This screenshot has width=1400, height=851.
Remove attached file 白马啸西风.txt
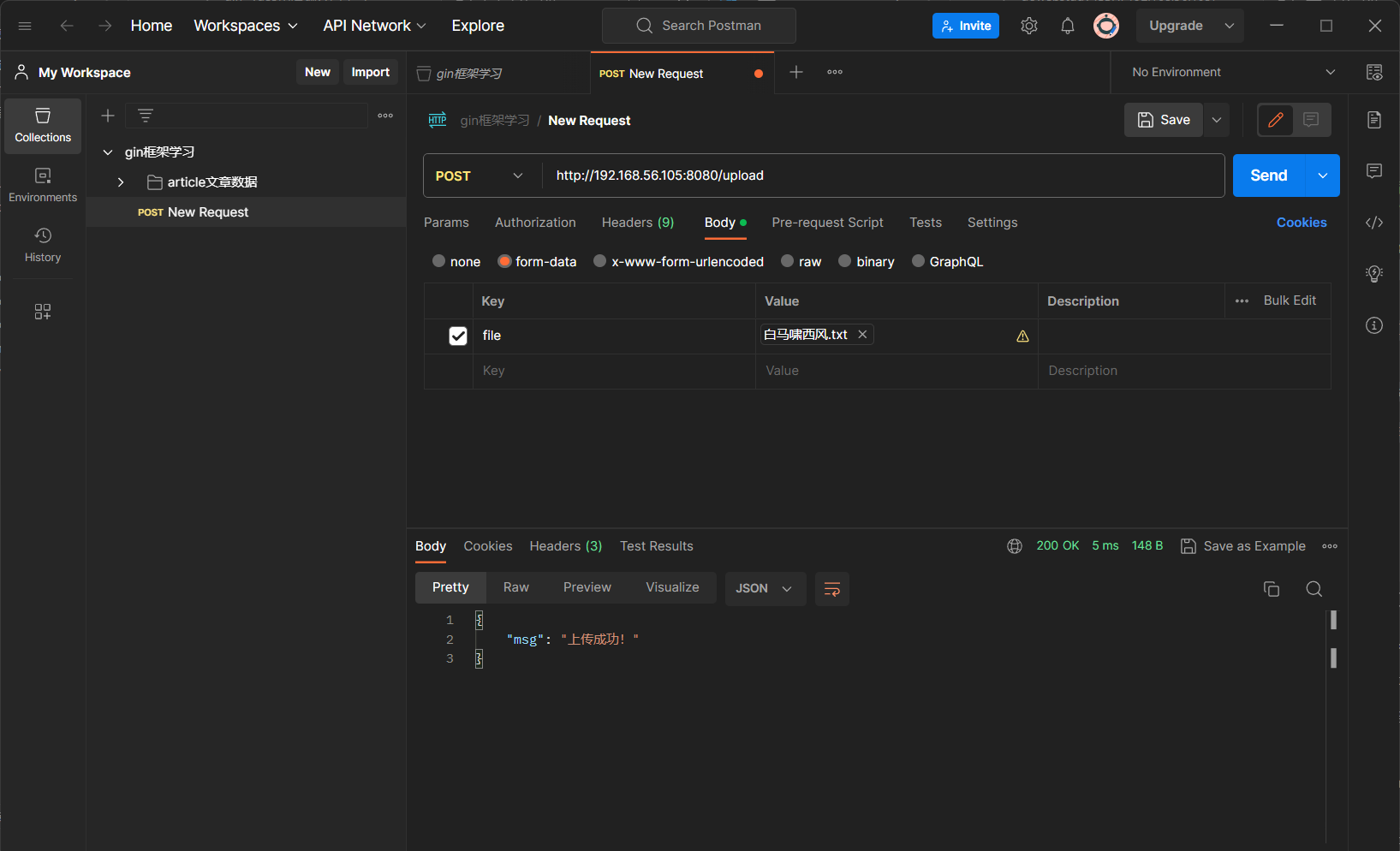862,335
